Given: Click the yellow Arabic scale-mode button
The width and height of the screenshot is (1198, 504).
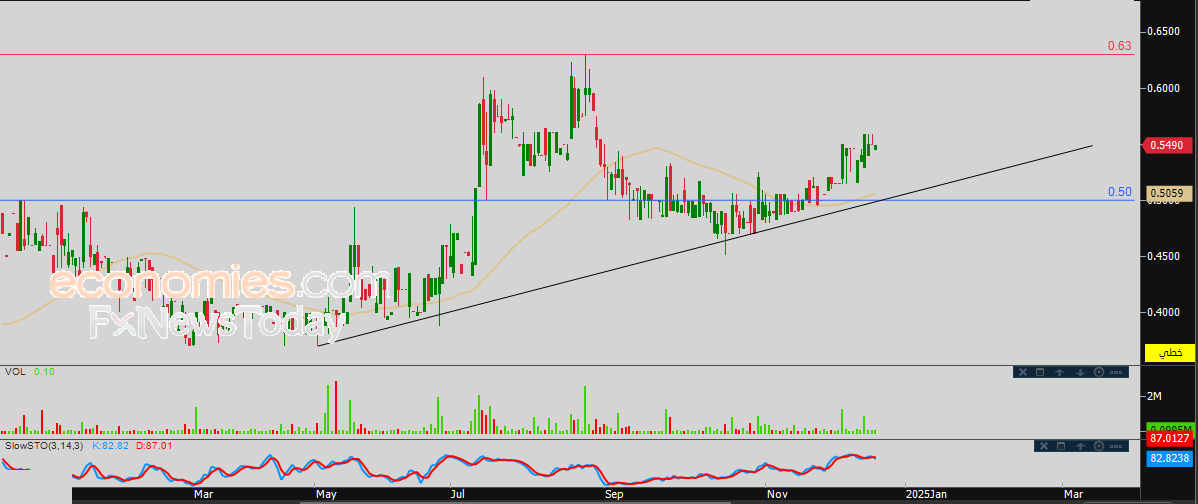Looking at the screenshot, I should [x=1169, y=353].
